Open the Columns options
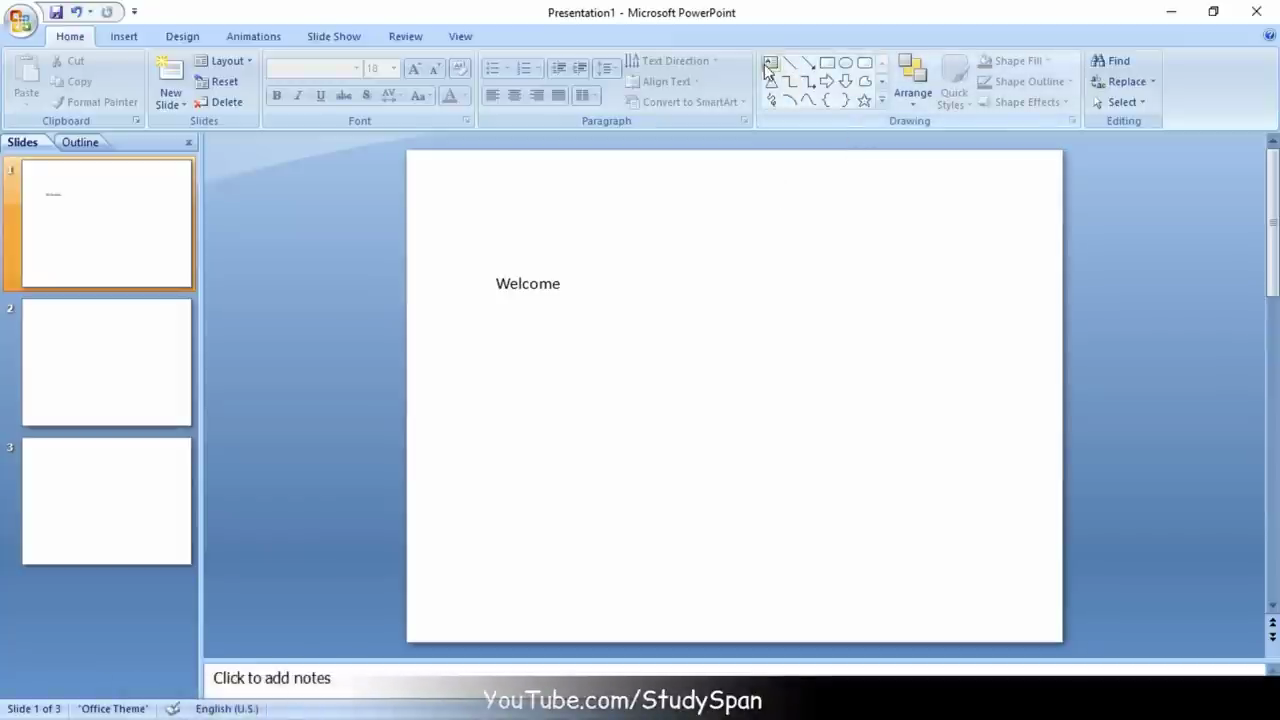The height and width of the screenshot is (720, 1280). pyautogui.click(x=585, y=96)
